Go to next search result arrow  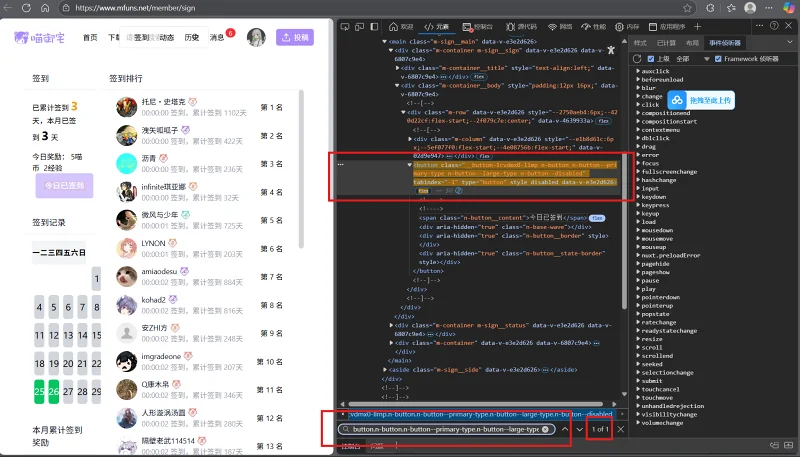click(x=580, y=429)
